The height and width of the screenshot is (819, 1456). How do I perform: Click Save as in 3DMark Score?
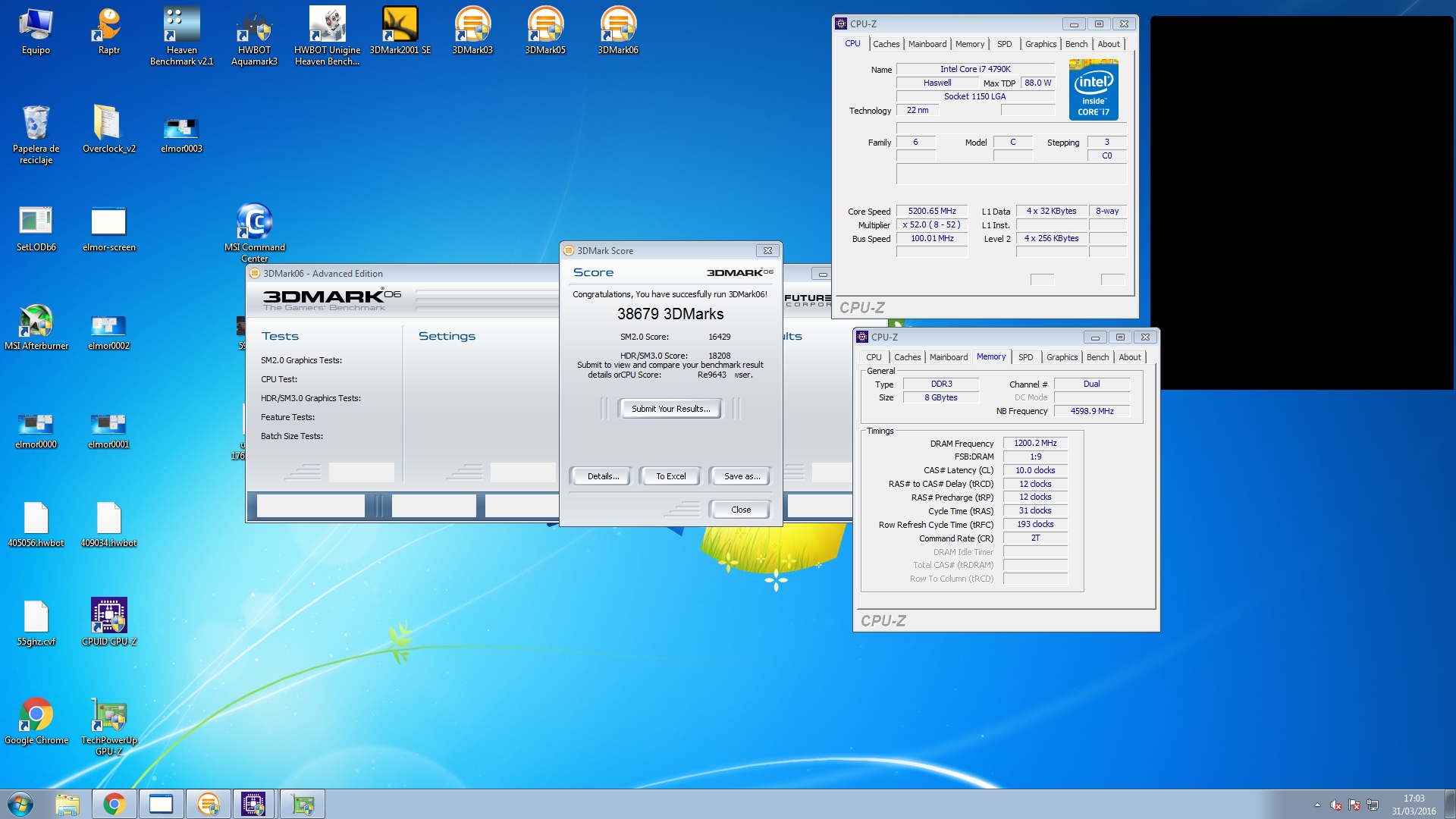742,476
